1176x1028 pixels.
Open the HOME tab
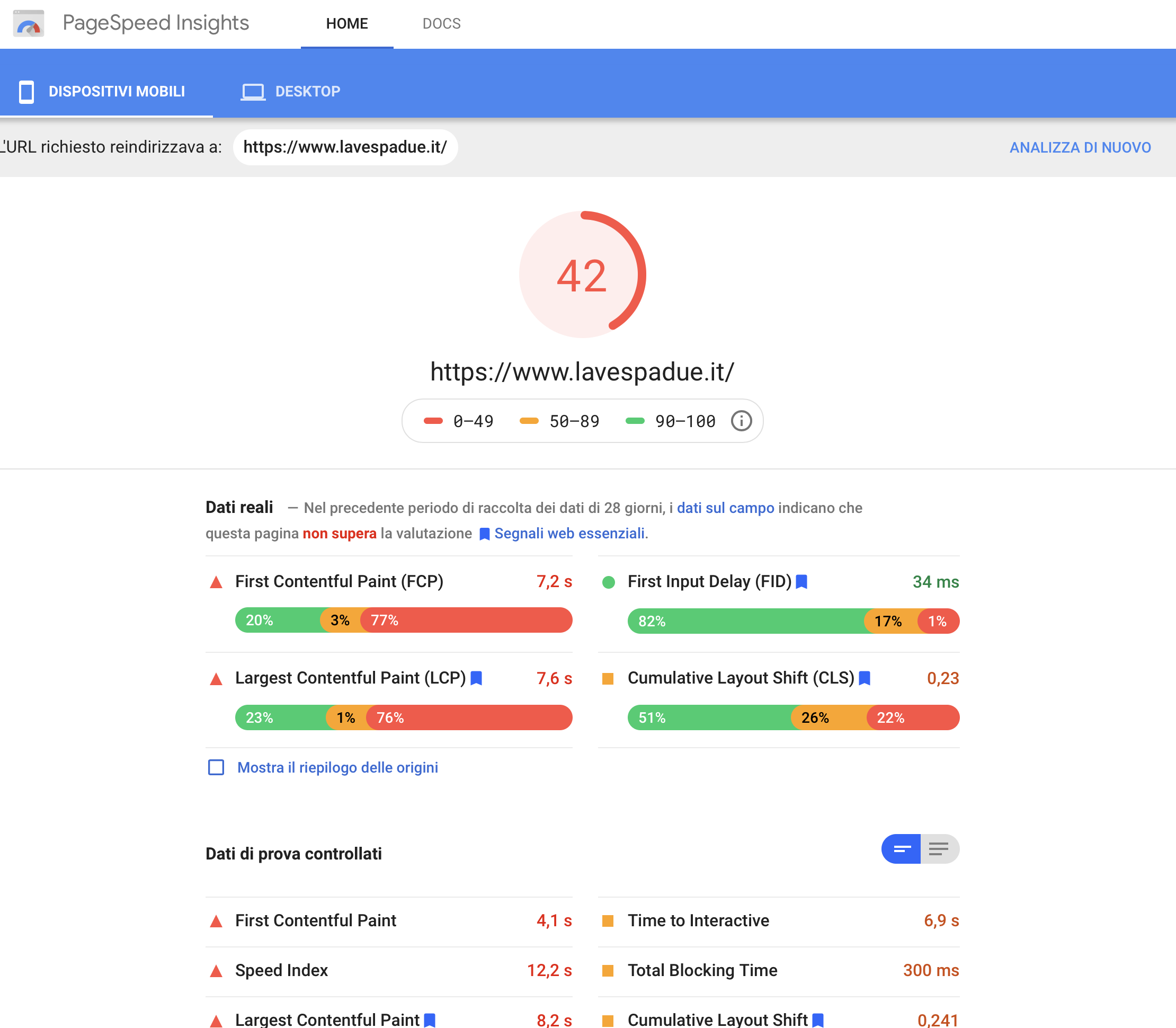(x=347, y=23)
